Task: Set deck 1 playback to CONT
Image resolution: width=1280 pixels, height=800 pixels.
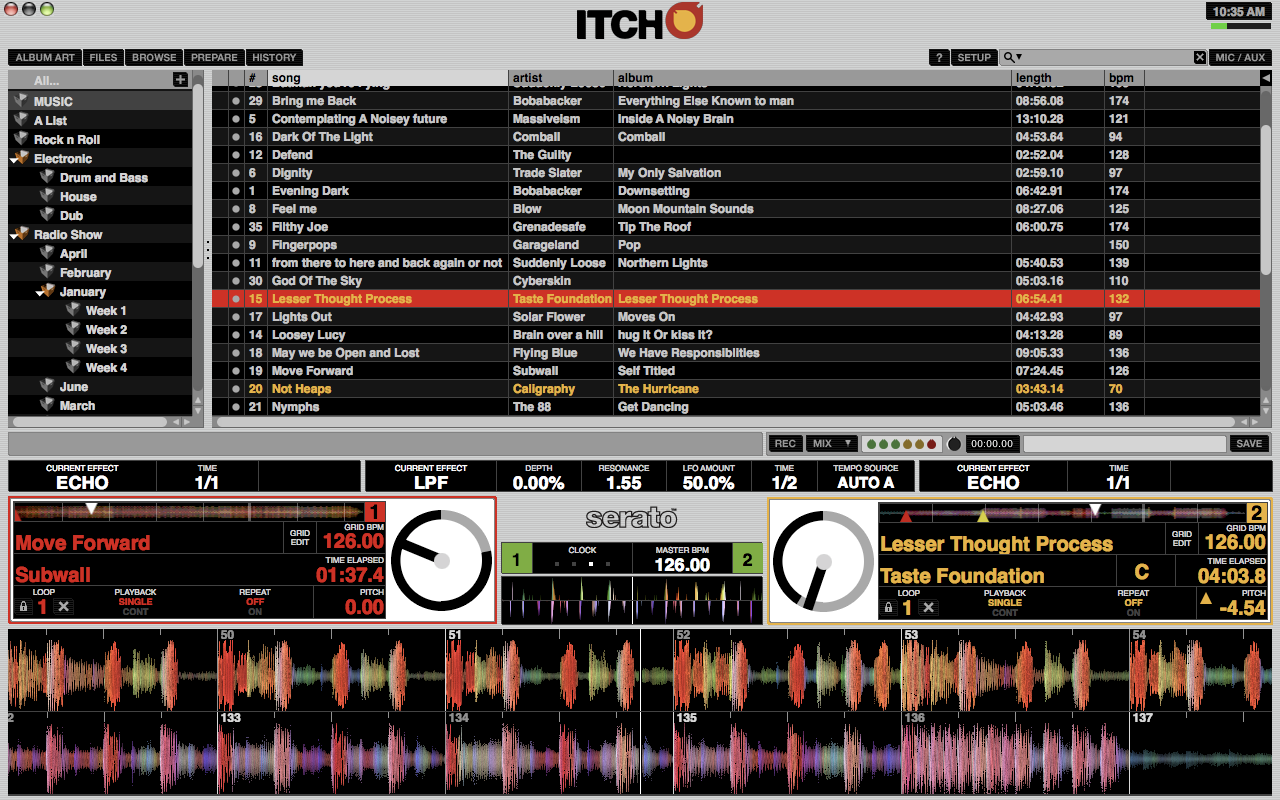Action: (135, 612)
